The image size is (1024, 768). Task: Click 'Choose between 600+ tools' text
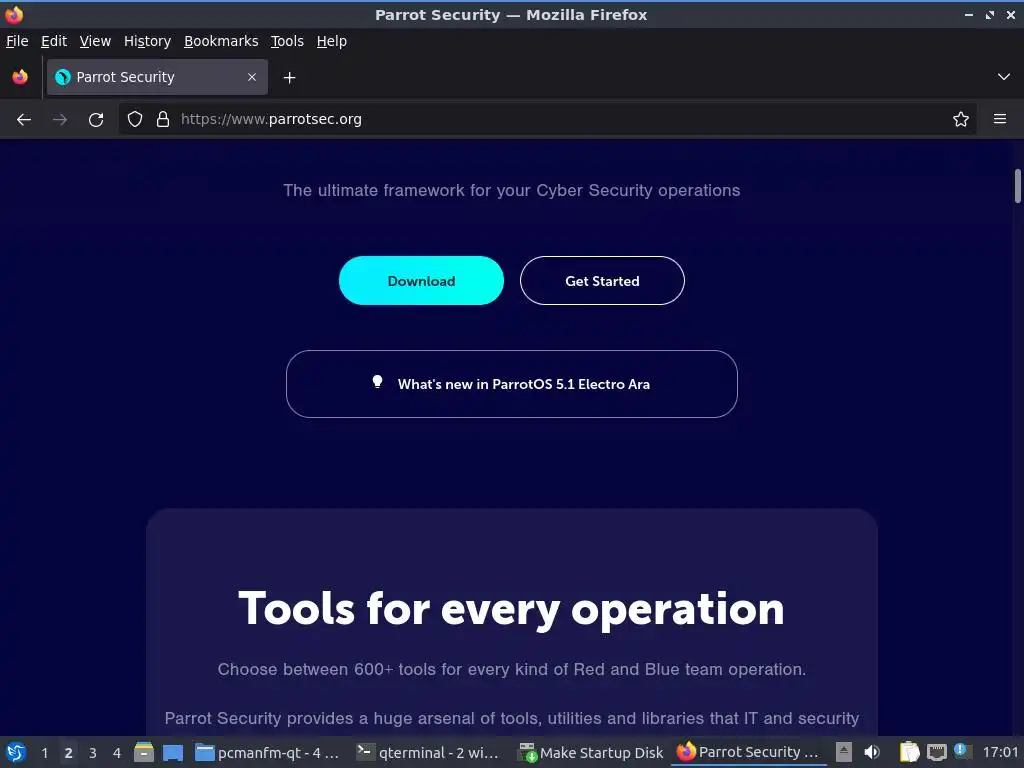point(511,669)
